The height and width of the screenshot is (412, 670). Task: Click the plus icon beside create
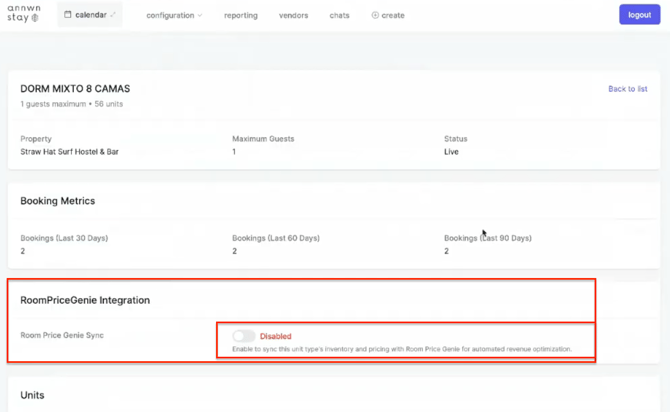(375, 16)
